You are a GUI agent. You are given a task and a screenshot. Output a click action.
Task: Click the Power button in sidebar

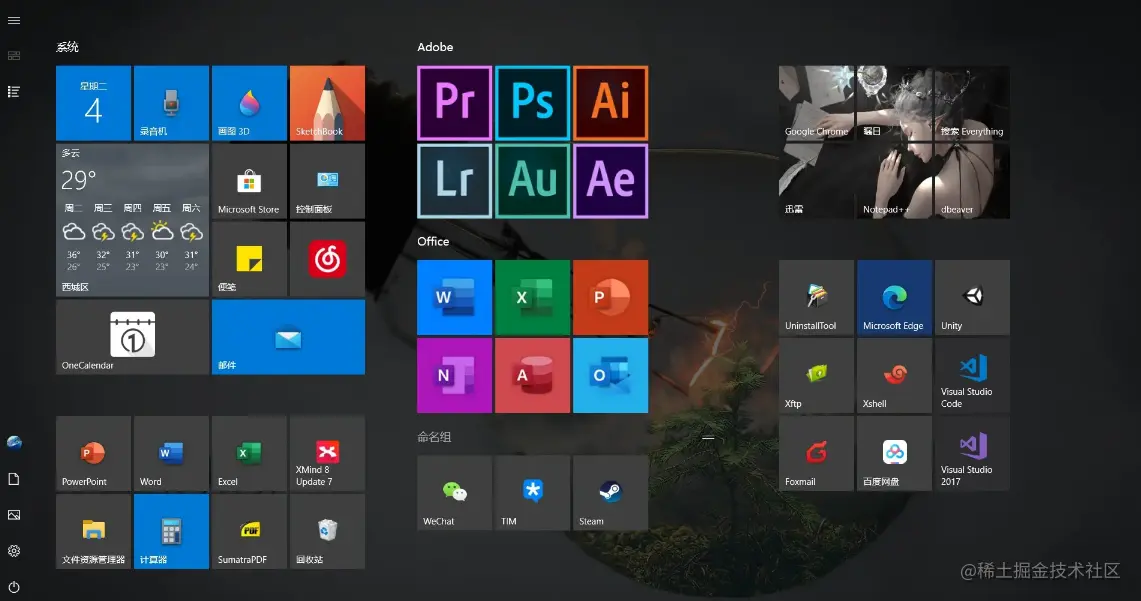click(14, 587)
